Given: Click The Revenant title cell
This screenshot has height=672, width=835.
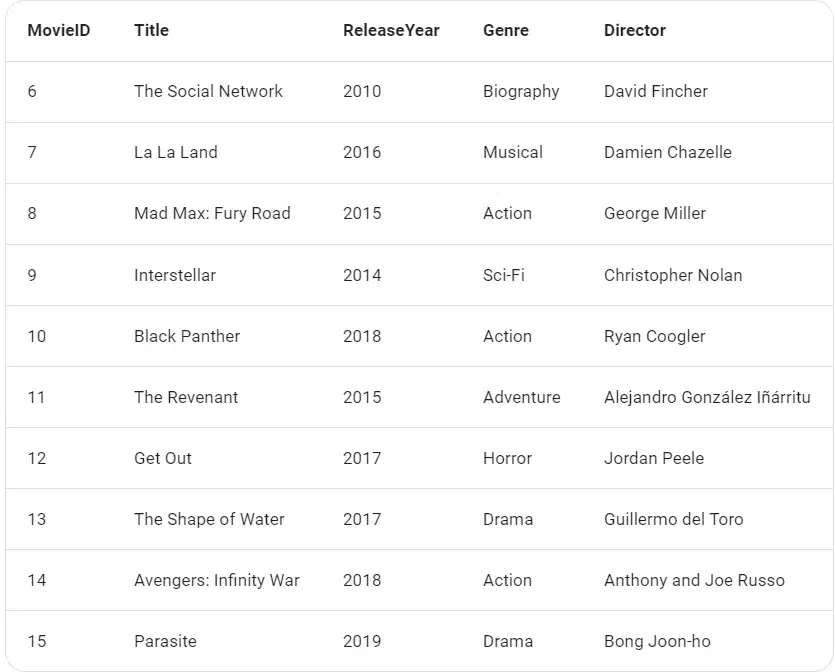Looking at the screenshot, I should 186,397.
